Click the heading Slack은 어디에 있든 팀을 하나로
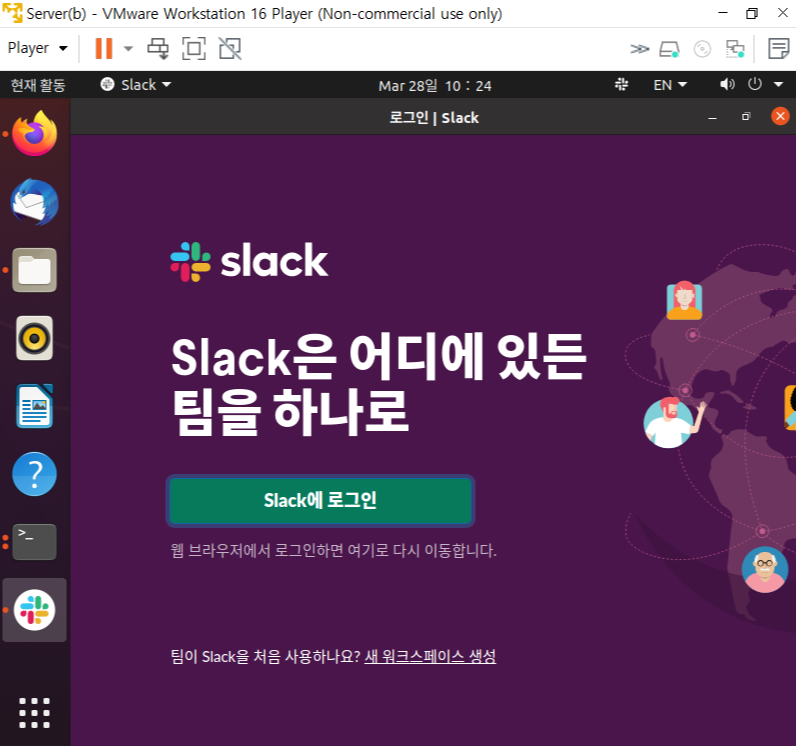This screenshot has height=746, width=796. 378,384
